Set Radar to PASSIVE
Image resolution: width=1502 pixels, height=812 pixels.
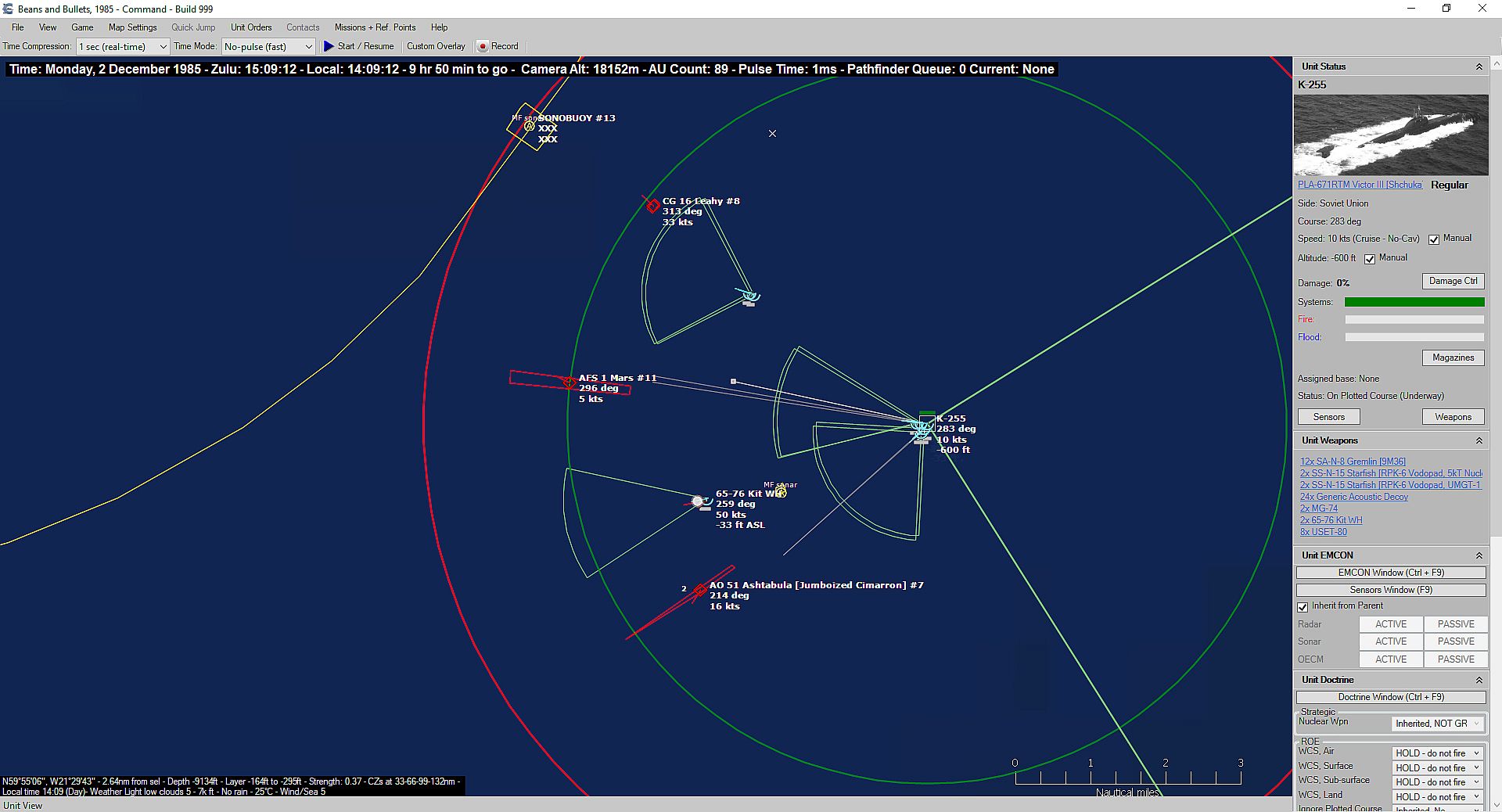pos(1456,624)
